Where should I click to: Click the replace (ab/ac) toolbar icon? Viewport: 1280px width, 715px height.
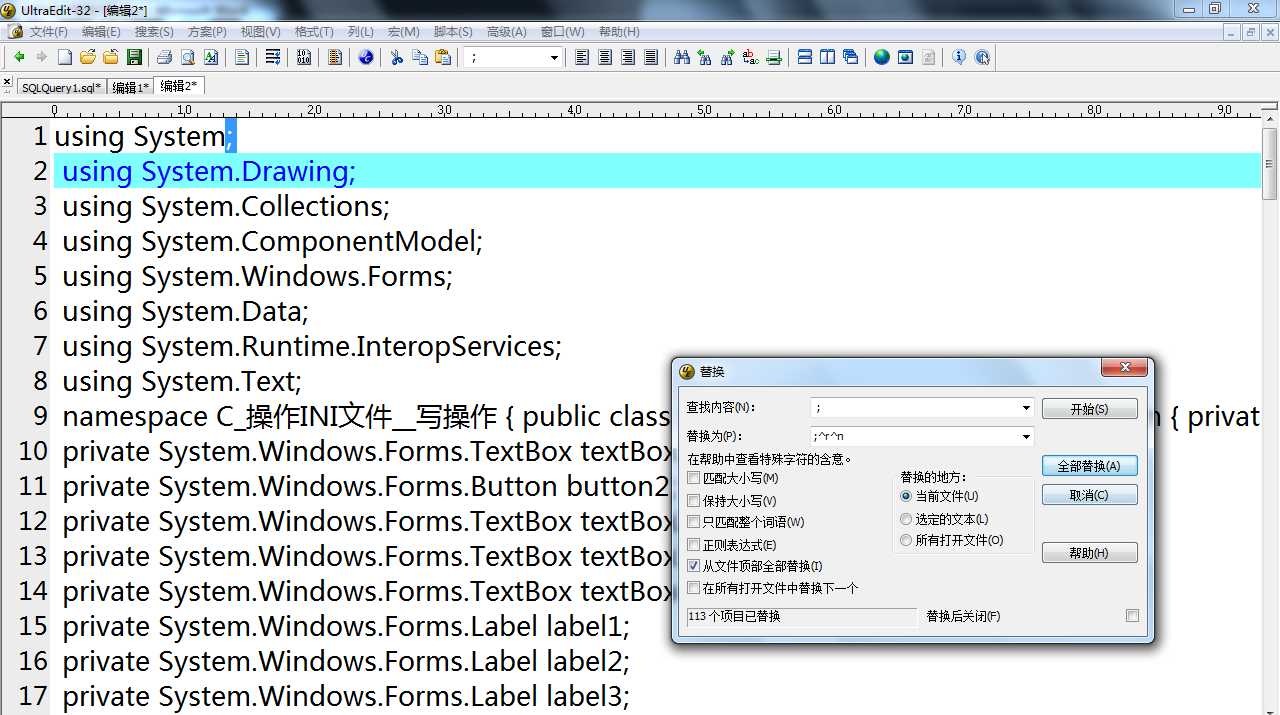pos(751,57)
